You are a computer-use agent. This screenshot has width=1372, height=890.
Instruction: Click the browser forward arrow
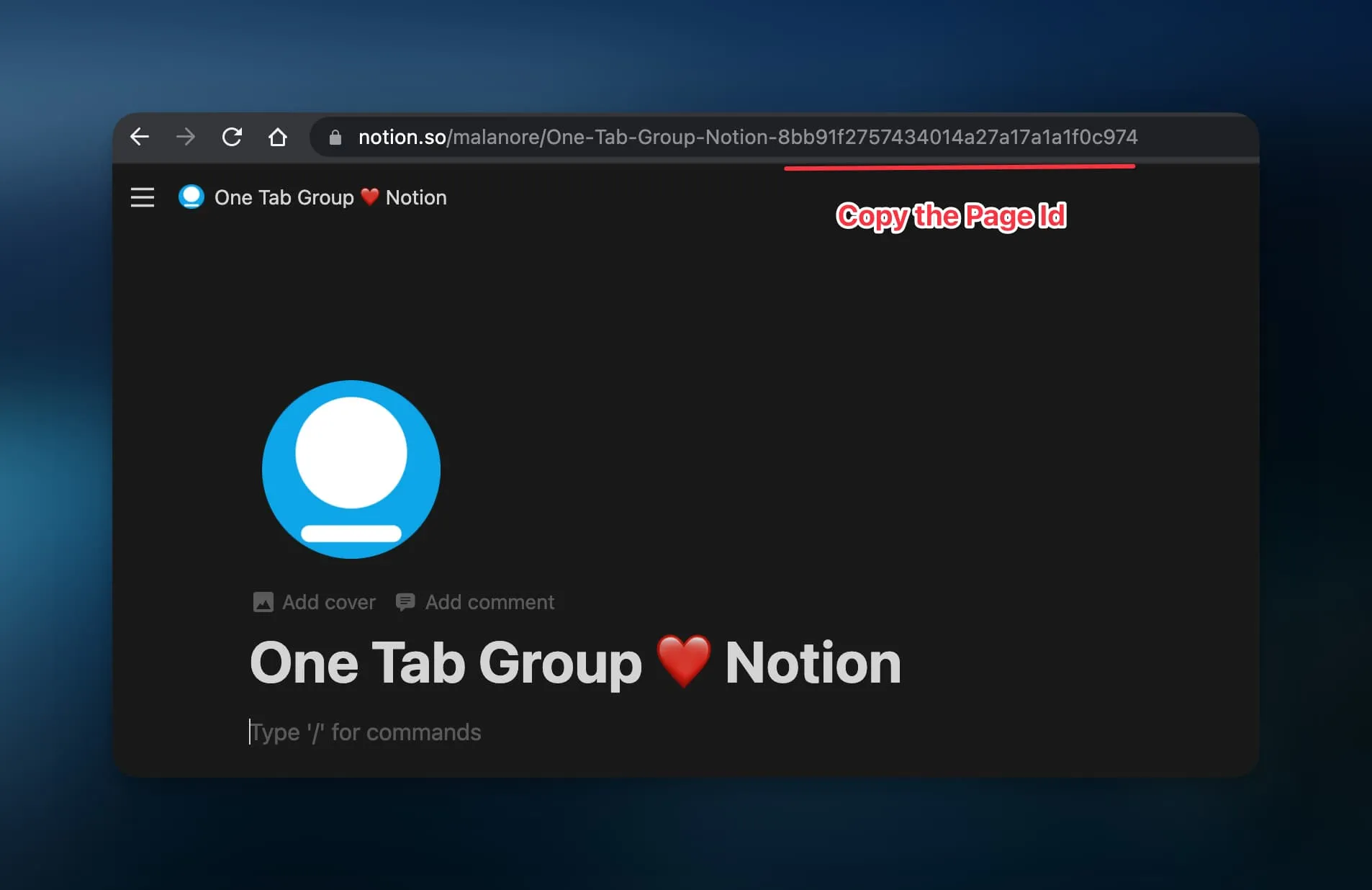pyautogui.click(x=186, y=137)
